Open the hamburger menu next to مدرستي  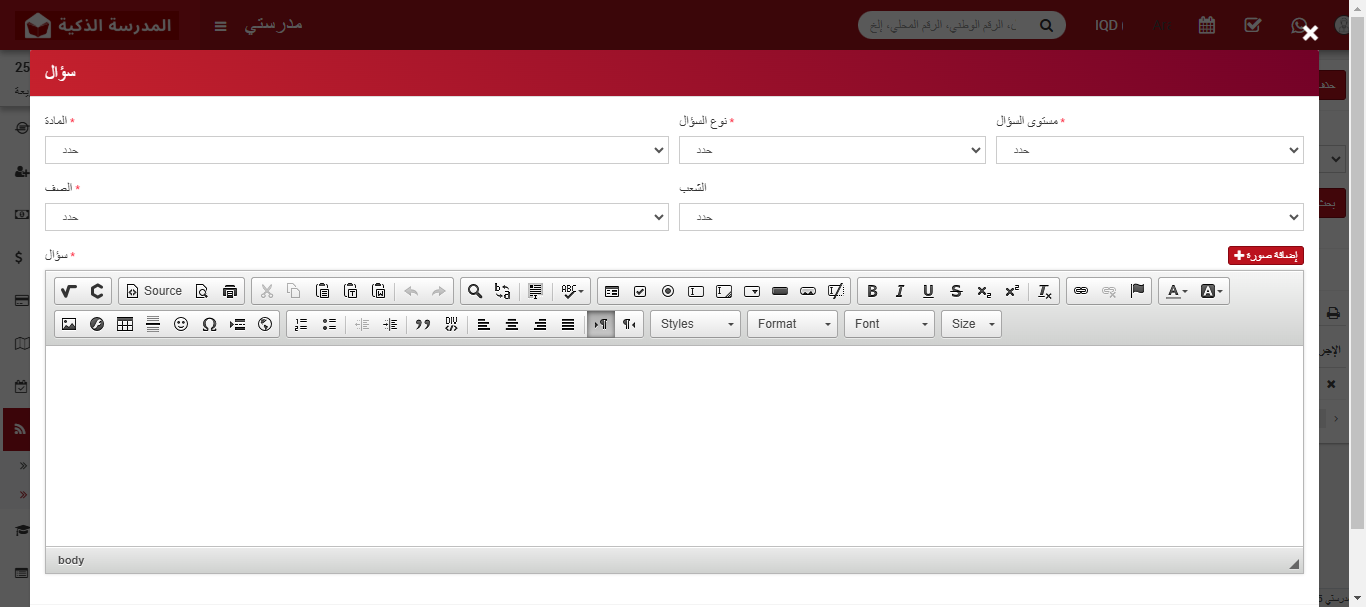tap(221, 25)
